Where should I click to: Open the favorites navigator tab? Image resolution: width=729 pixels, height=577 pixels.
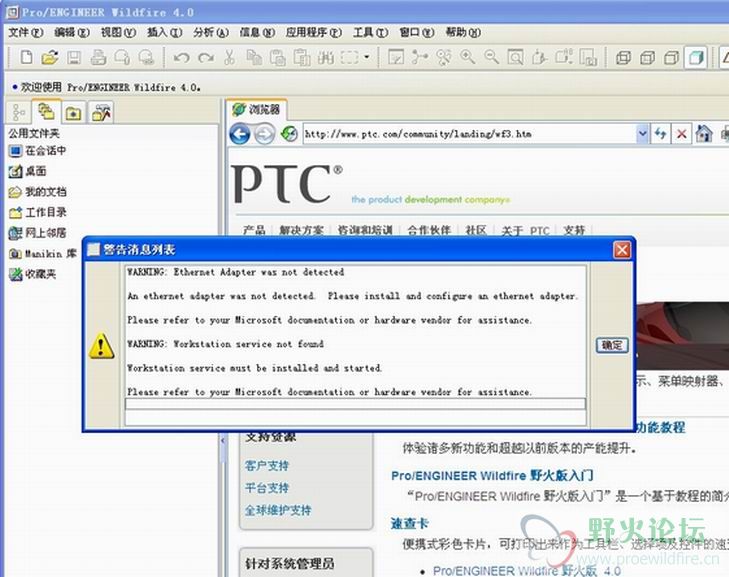(73, 113)
